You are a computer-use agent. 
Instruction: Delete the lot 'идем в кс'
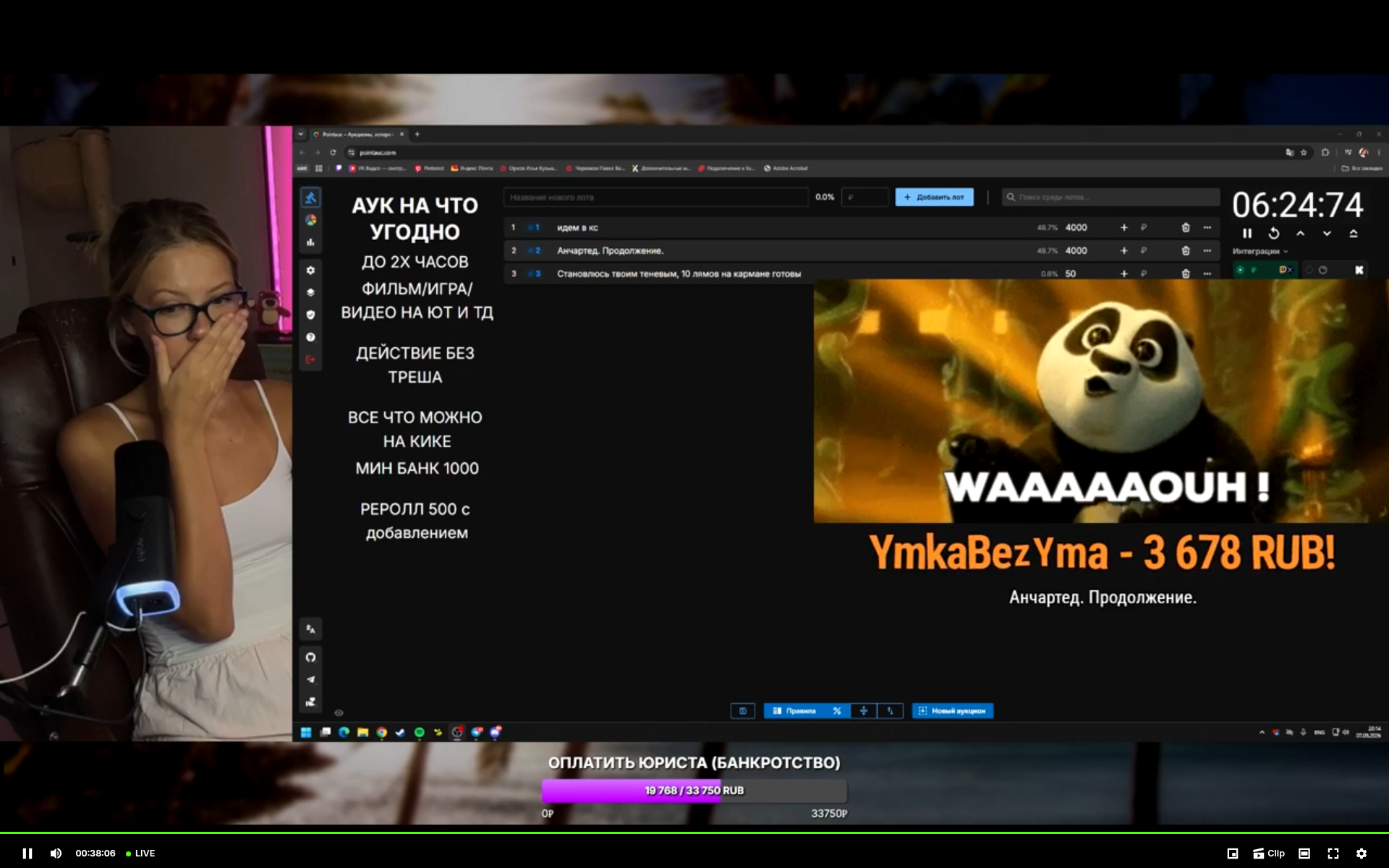coord(1185,227)
